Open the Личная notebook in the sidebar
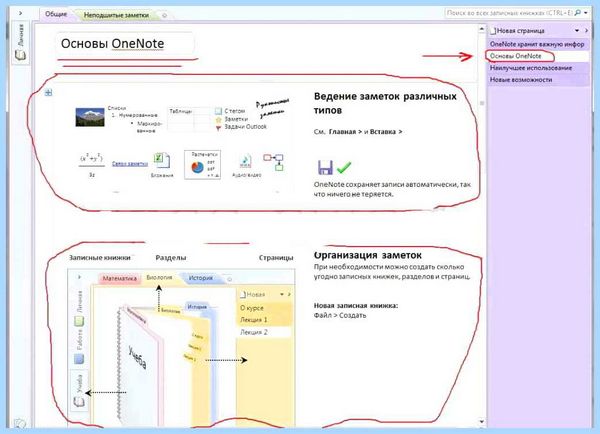Image resolution: width=600 pixels, height=434 pixels. (x=20, y=42)
